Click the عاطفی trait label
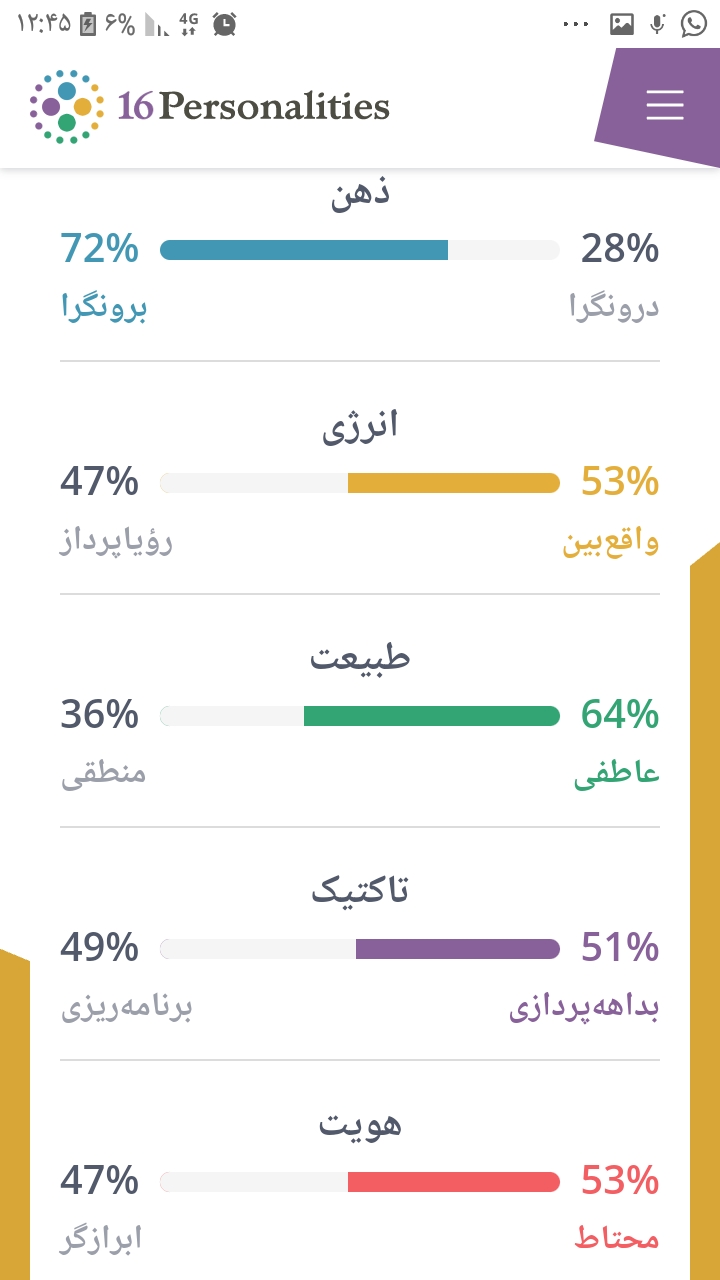Viewport: 720px width, 1280px height. [x=616, y=775]
